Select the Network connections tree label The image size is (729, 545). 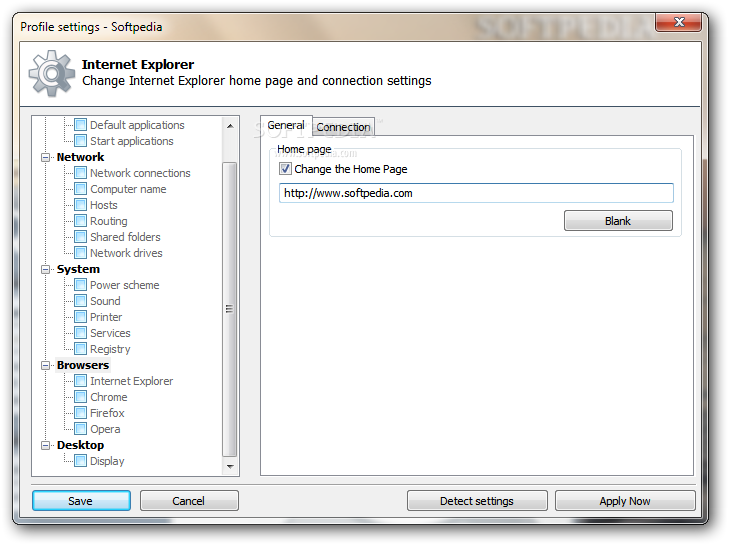[140, 173]
